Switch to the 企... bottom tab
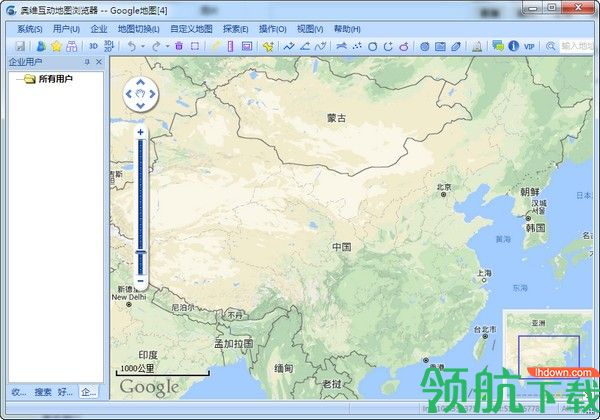This screenshot has height=420, width=600. coord(88,392)
